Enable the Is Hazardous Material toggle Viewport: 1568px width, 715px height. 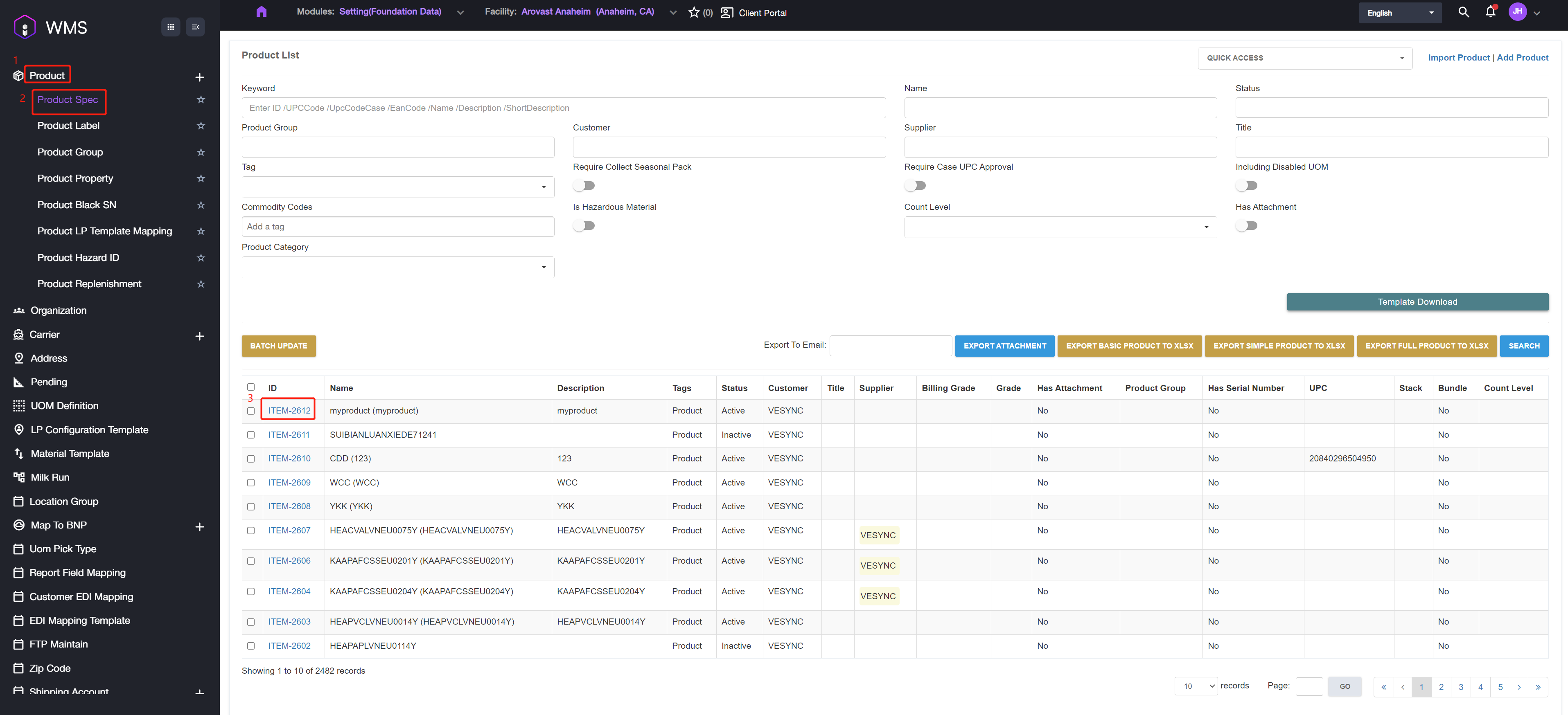584,226
